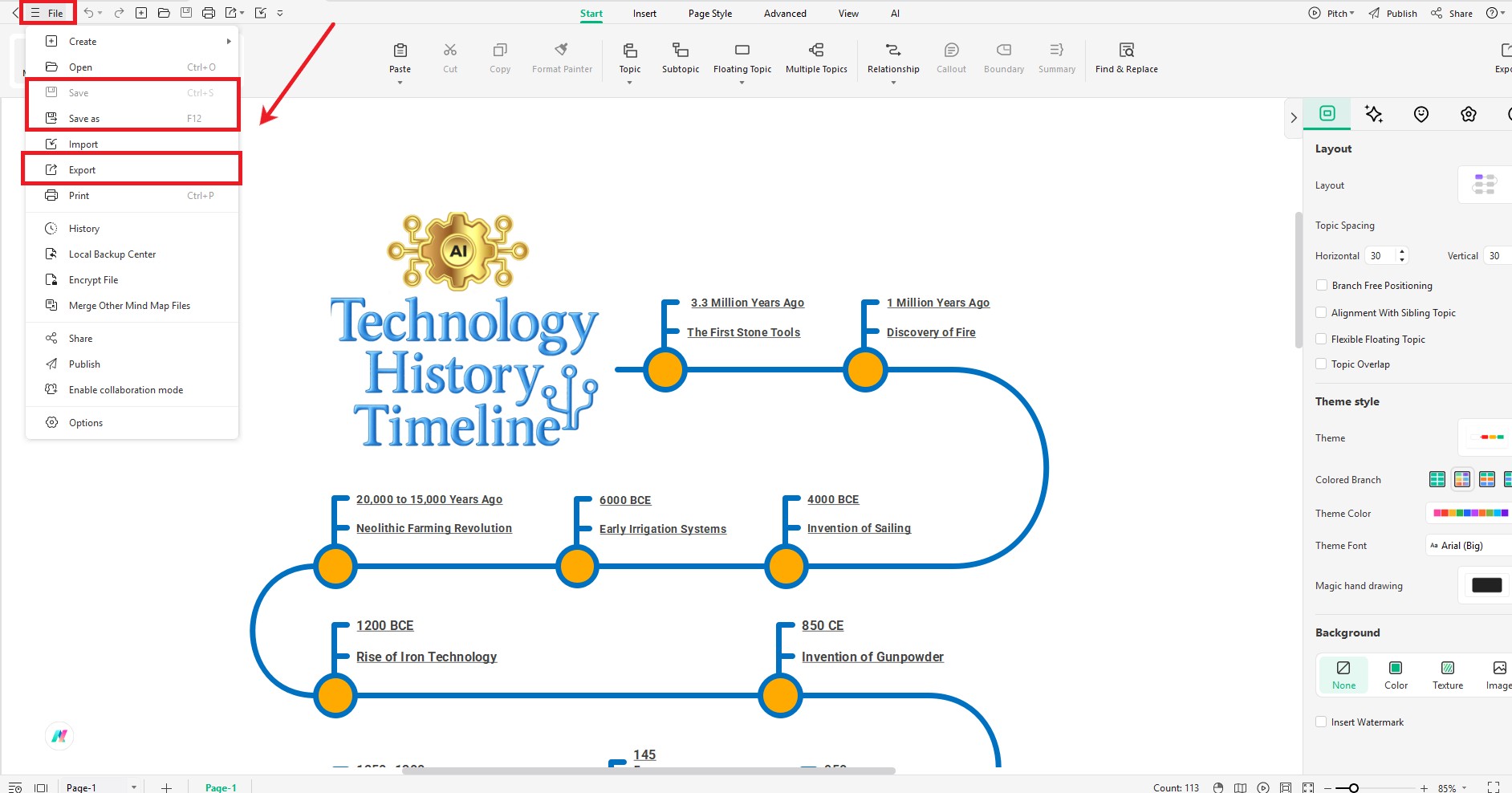
Task: Enable Branch Free Positioning checkbox
Action: coord(1321,285)
